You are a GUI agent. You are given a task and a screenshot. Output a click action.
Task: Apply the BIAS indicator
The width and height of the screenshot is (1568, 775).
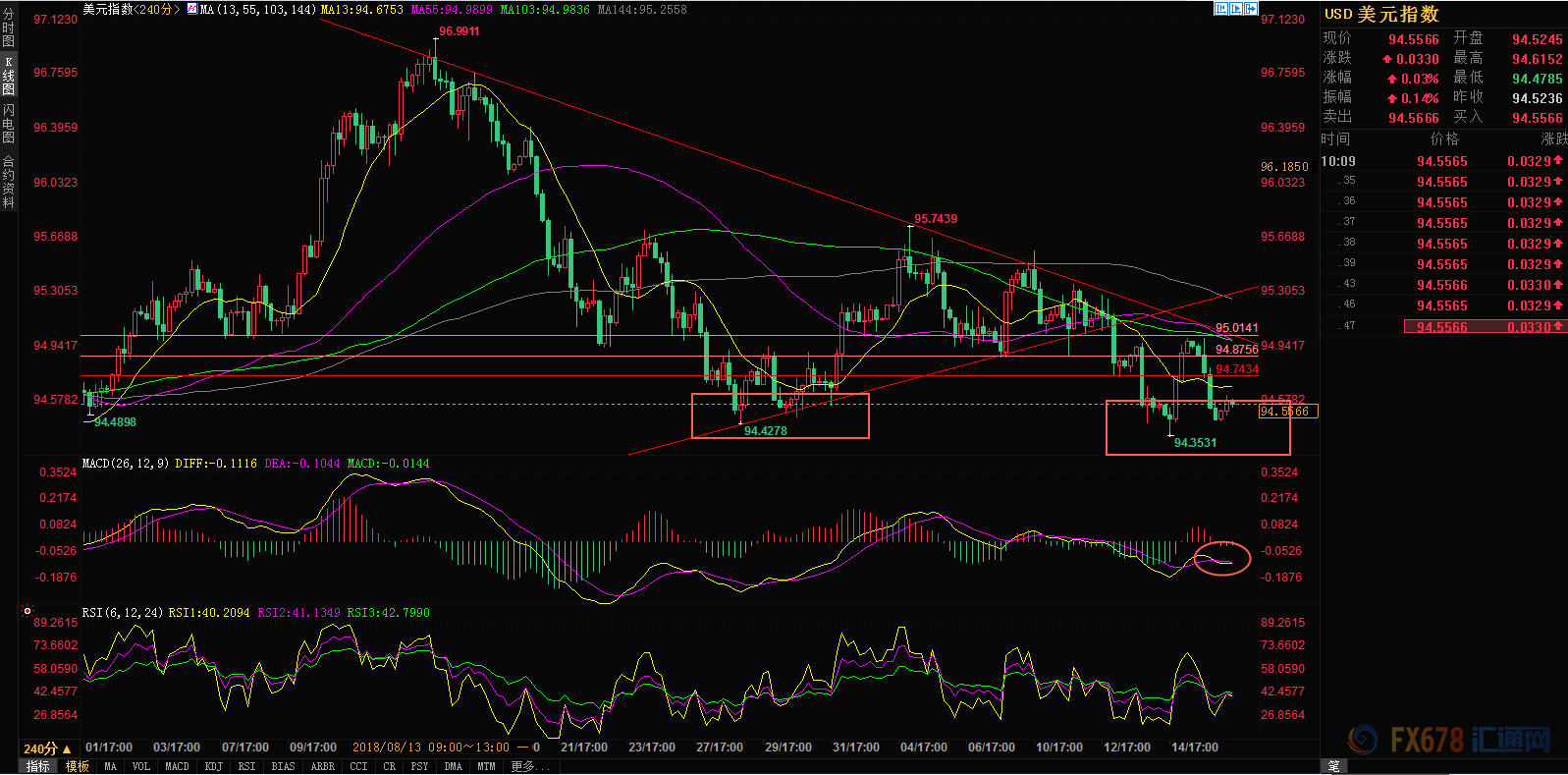(x=283, y=766)
